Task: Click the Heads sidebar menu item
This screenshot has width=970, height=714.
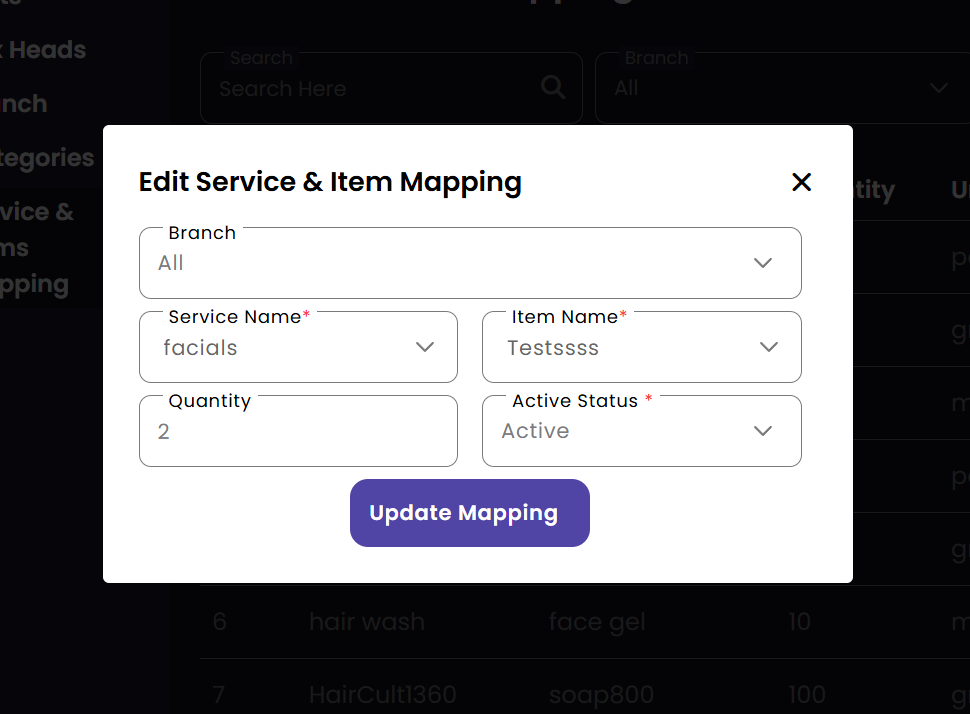Action: (x=43, y=50)
